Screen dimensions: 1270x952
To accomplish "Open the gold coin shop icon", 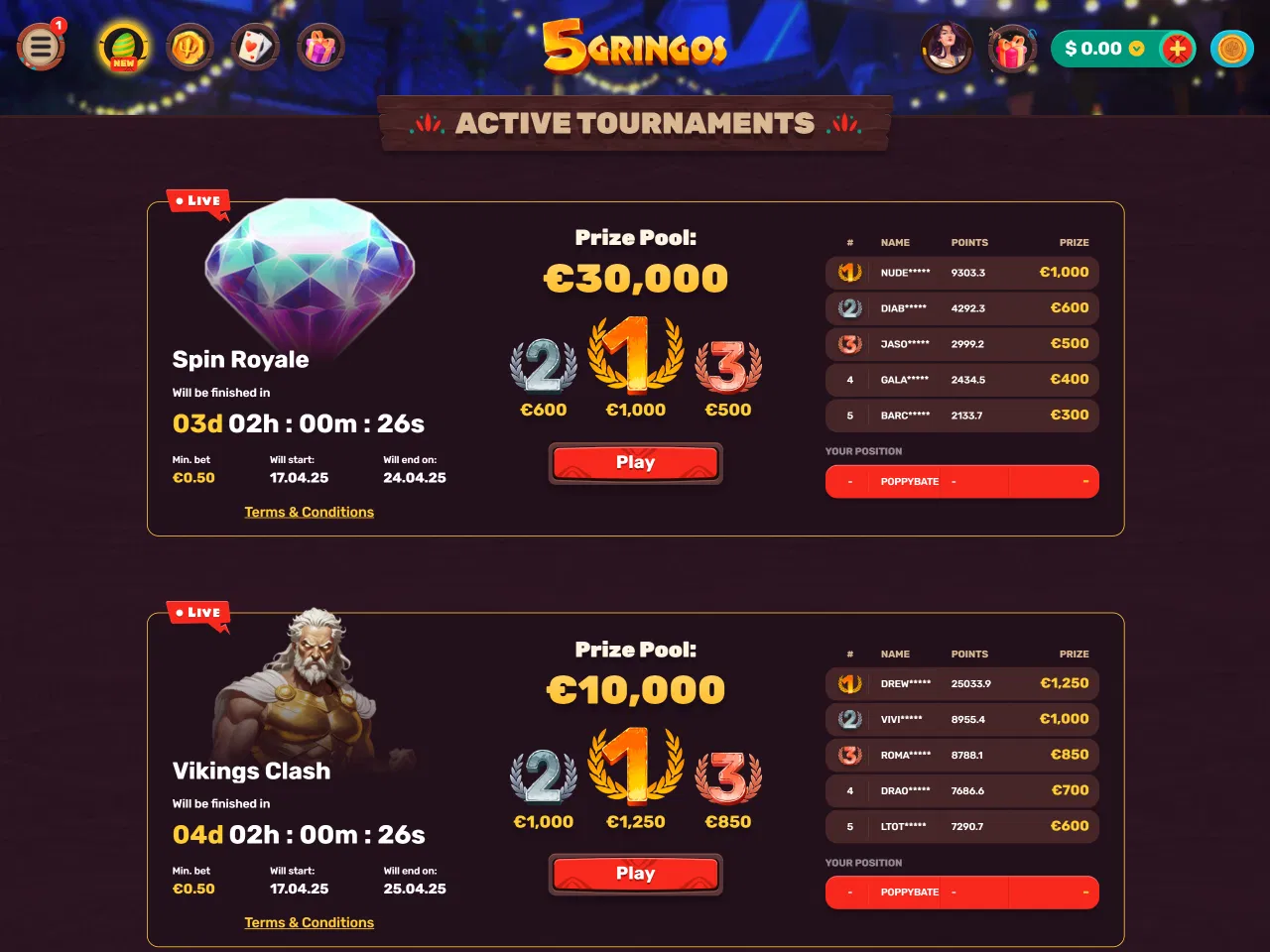I will [x=1232, y=49].
